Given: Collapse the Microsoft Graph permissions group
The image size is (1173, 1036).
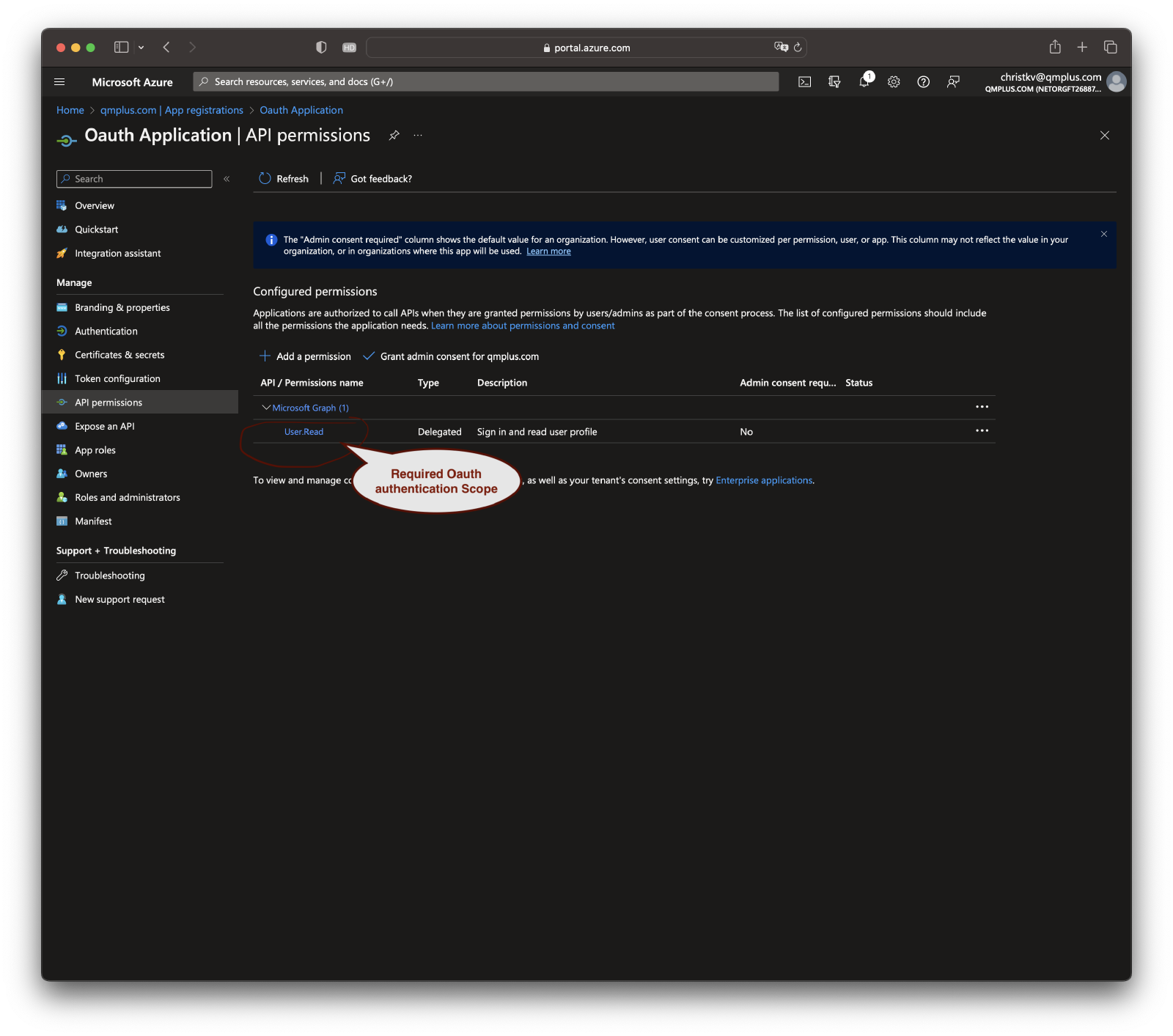Looking at the screenshot, I should click(x=266, y=408).
